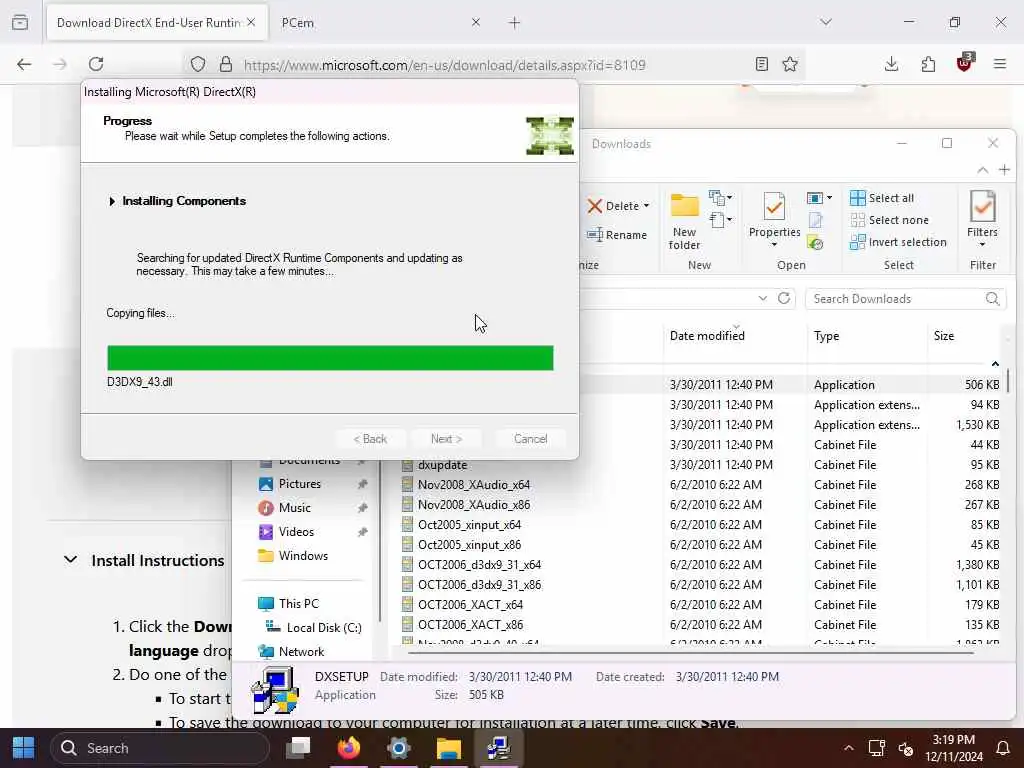Select the dxupdate cabinet file
The height and width of the screenshot is (768, 1024).
(x=442, y=465)
